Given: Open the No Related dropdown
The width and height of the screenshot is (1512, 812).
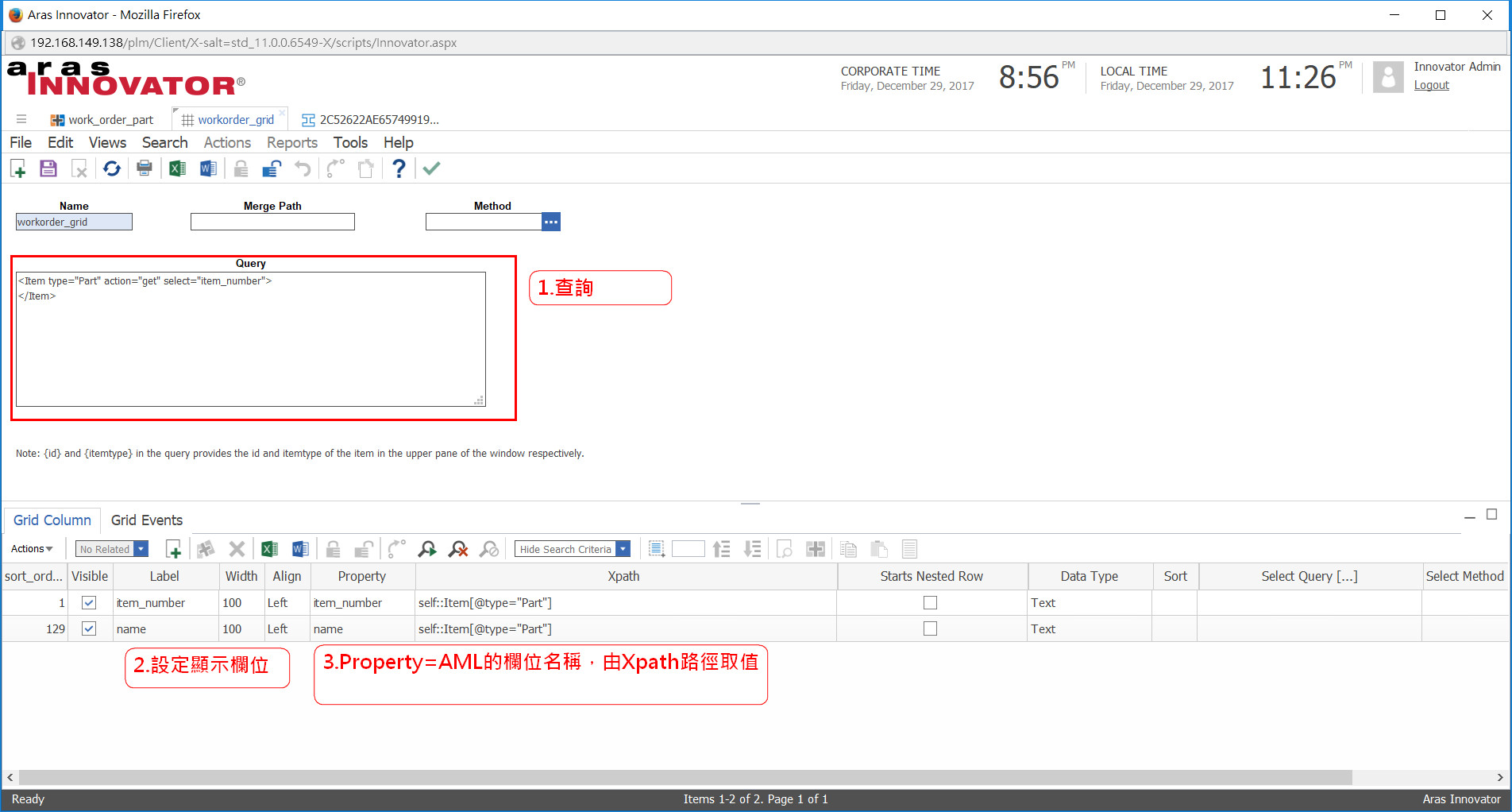Looking at the screenshot, I should [x=112, y=549].
